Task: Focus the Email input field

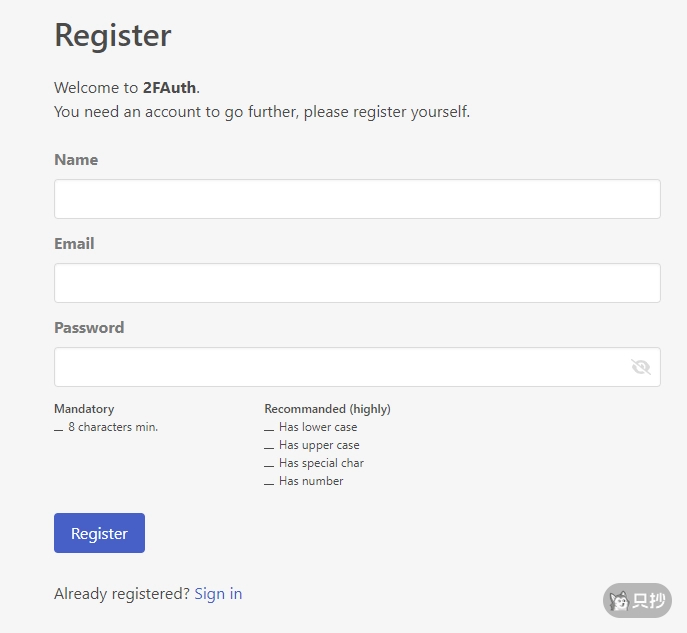Action: click(x=357, y=283)
